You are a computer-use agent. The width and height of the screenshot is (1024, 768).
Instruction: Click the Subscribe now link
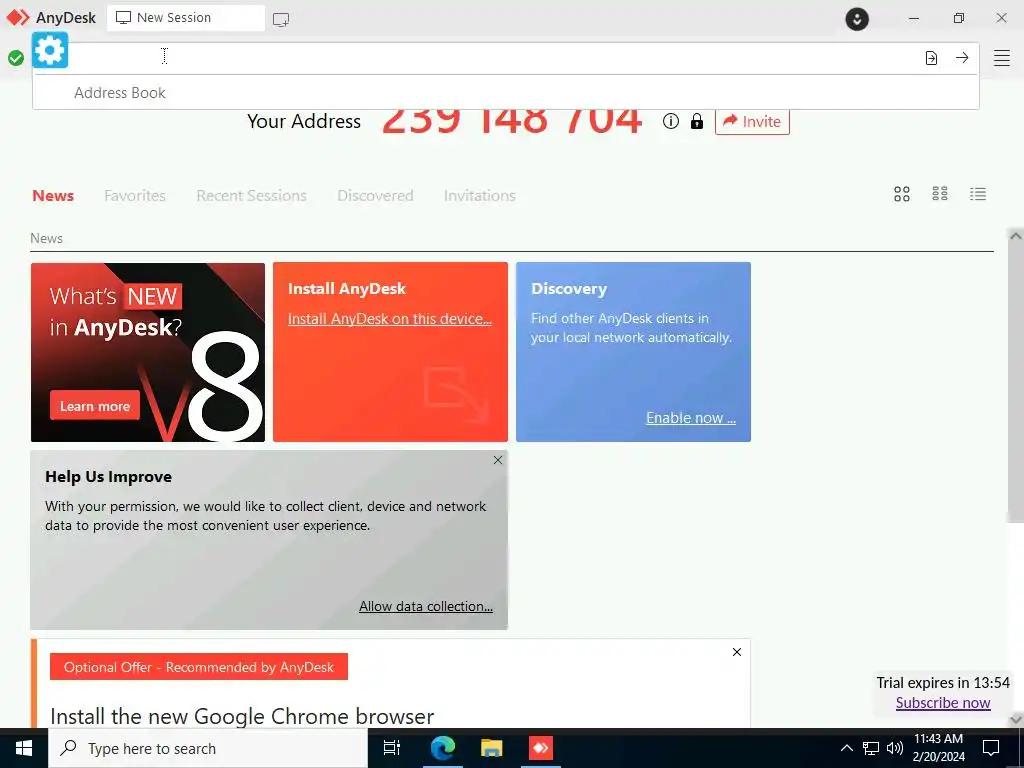click(x=943, y=703)
